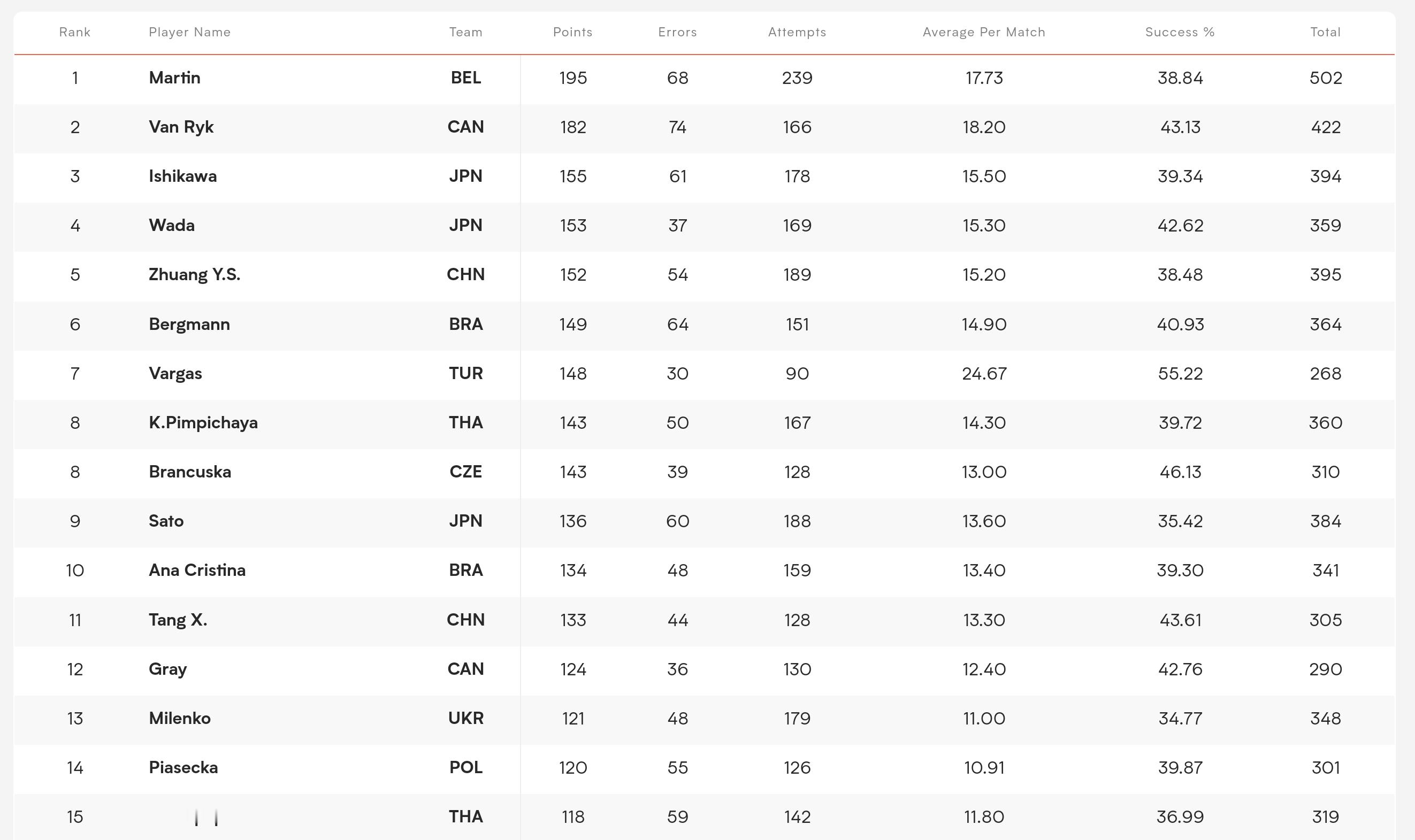Select the Ana Cristina row name
This screenshot has height=840, width=1415.
(x=196, y=570)
